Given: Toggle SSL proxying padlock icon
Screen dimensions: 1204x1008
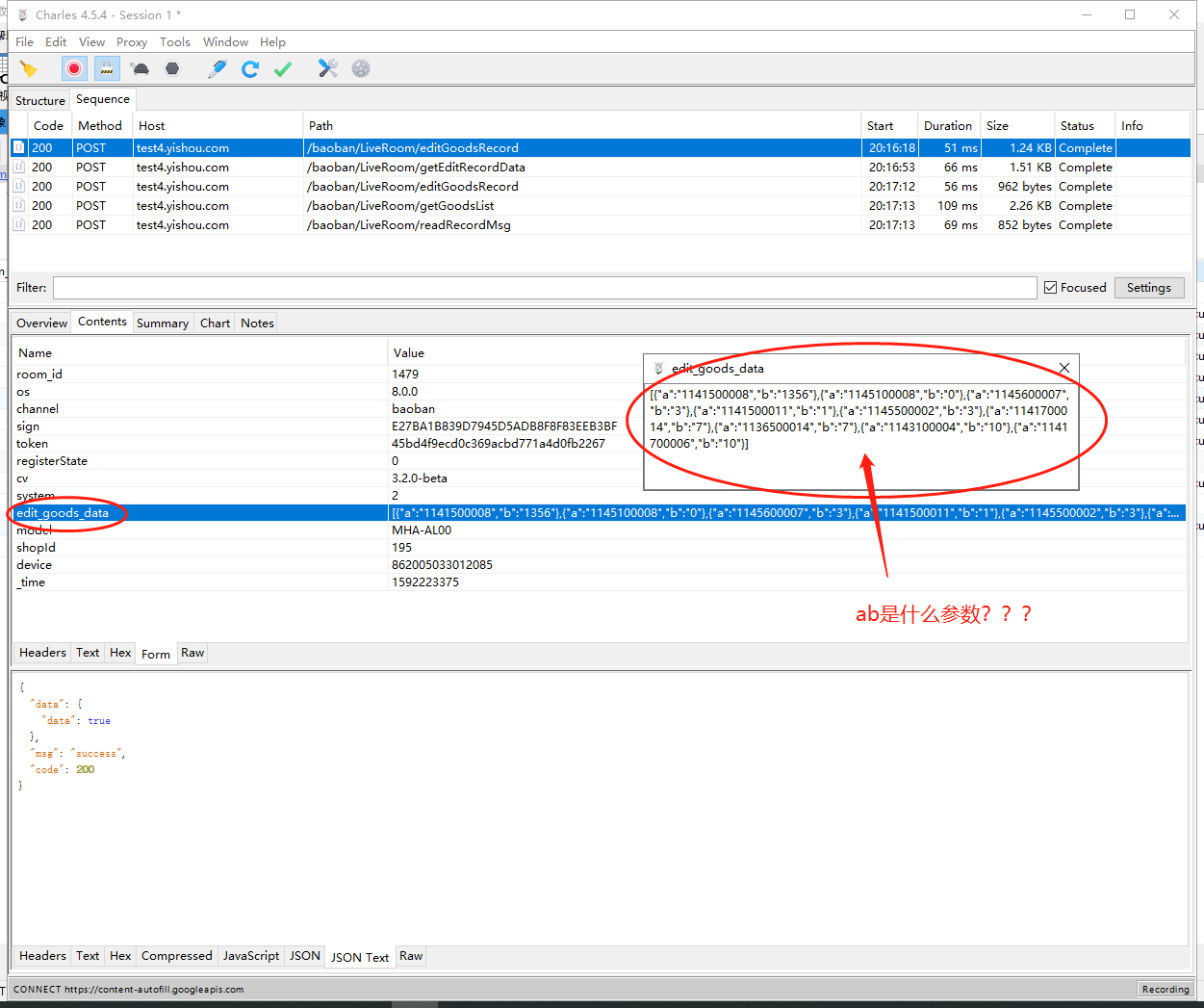Looking at the screenshot, I should pos(107,68).
